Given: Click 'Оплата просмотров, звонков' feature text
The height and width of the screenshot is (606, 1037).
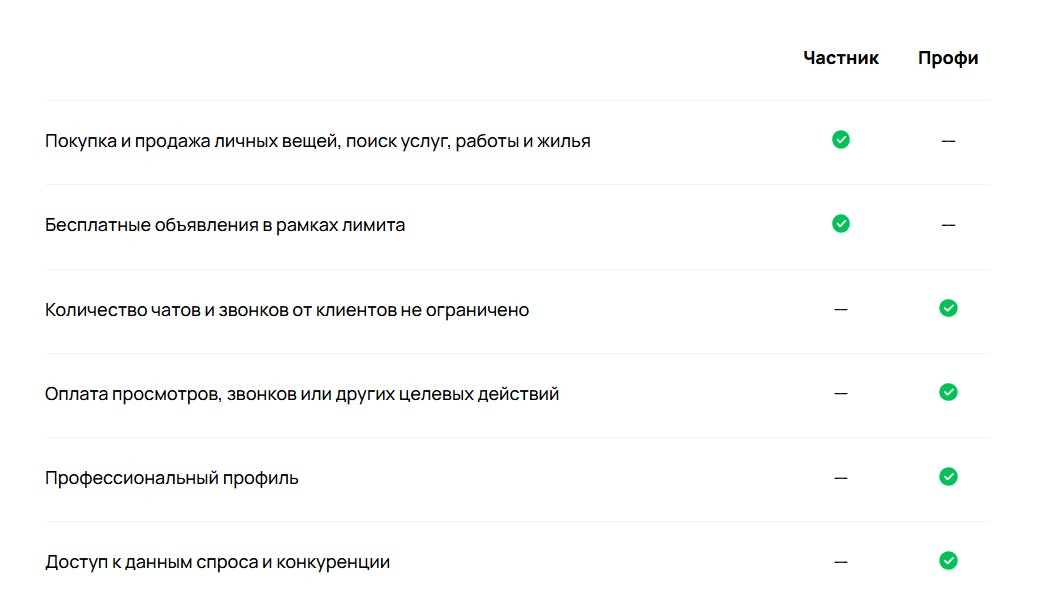Looking at the screenshot, I should (302, 394).
